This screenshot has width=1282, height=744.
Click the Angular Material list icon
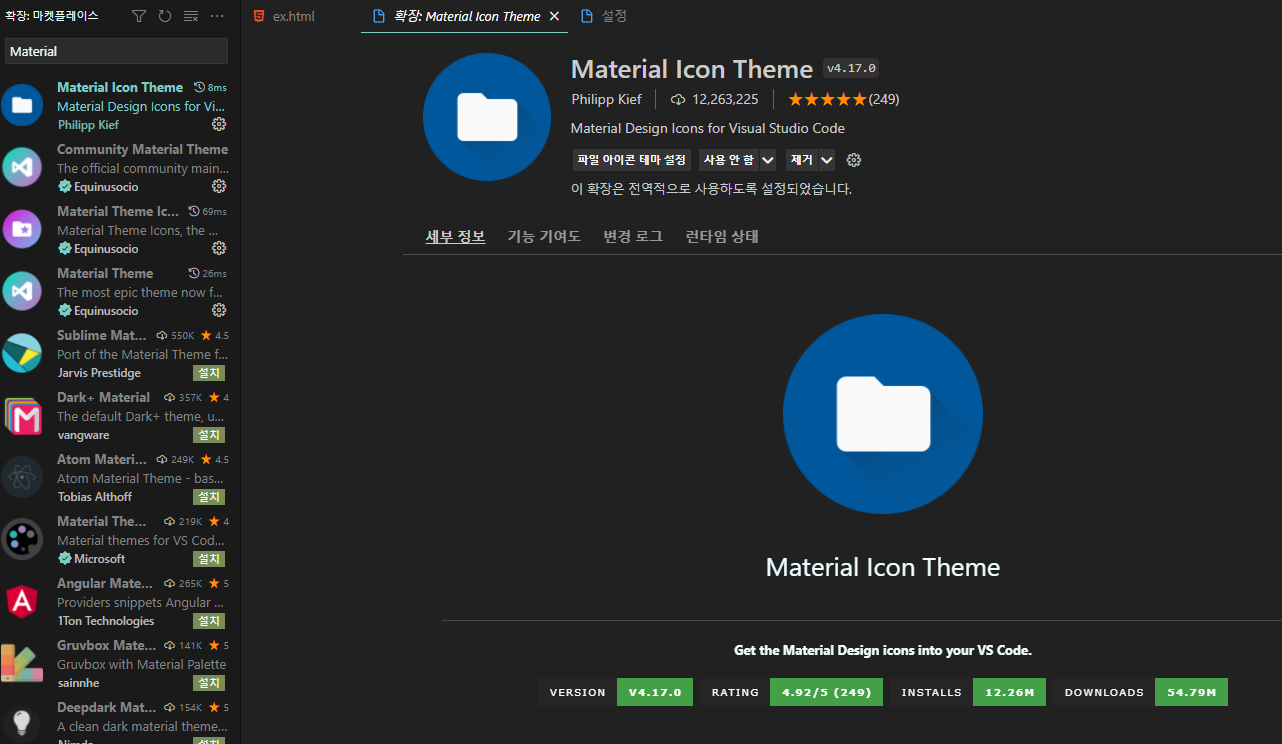pyautogui.click(x=22, y=601)
